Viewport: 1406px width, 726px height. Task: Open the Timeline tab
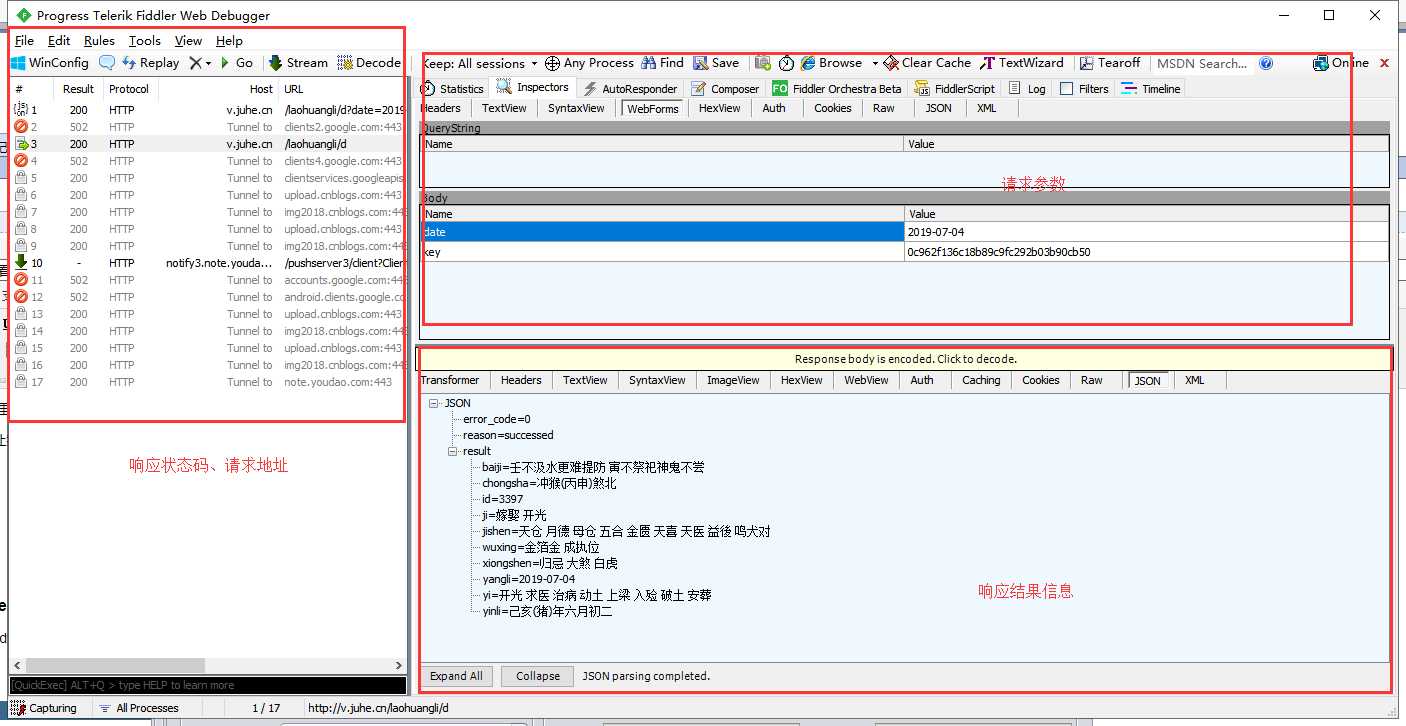coord(1151,89)
